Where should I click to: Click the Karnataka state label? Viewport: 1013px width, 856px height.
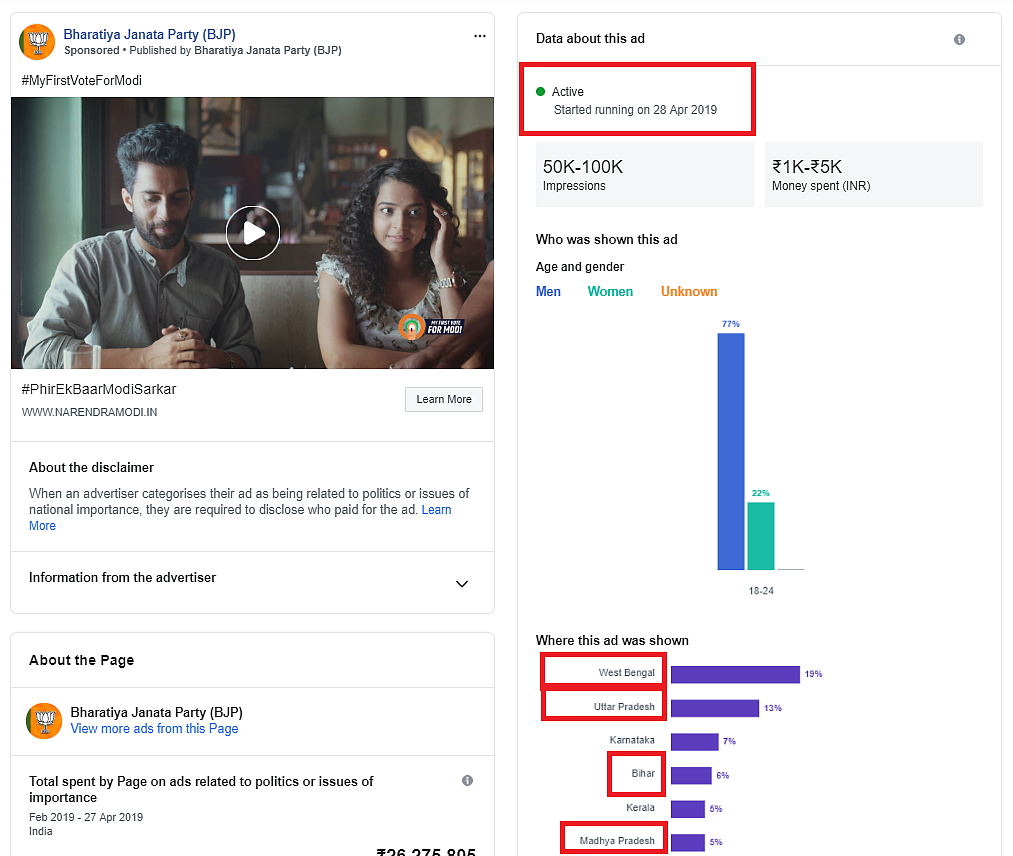(x=632, y=740)
